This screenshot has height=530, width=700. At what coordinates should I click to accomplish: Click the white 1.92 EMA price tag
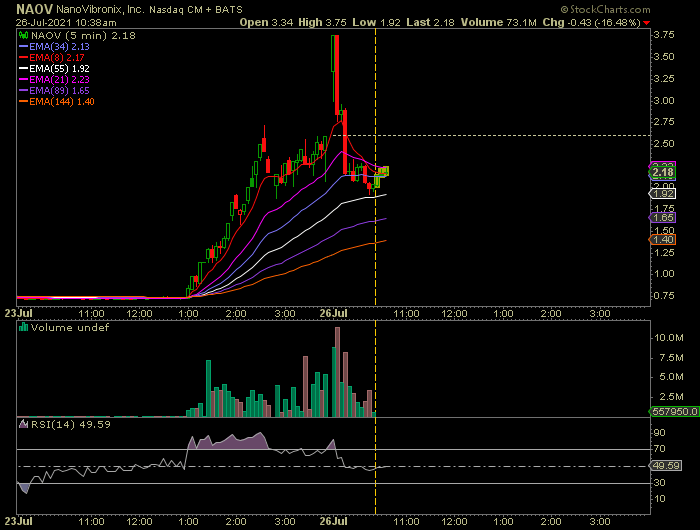[662, 194]
